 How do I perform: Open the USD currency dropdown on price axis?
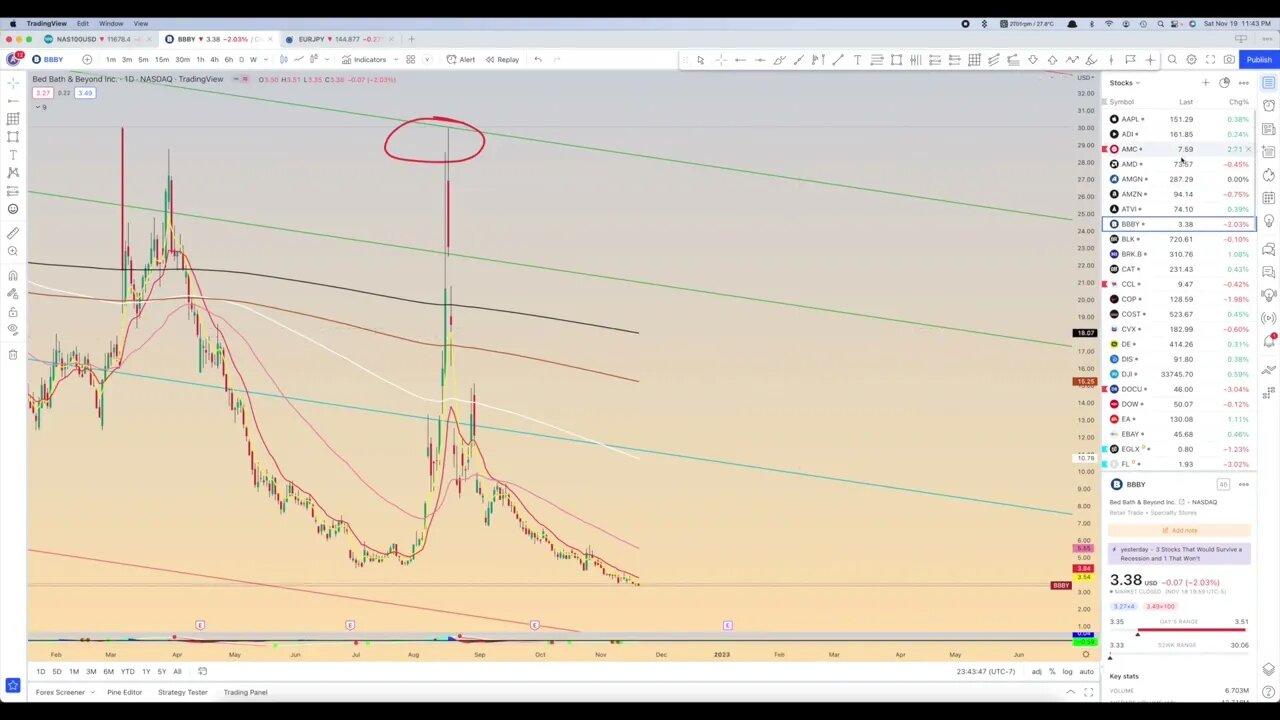(x=1084, y=79)
